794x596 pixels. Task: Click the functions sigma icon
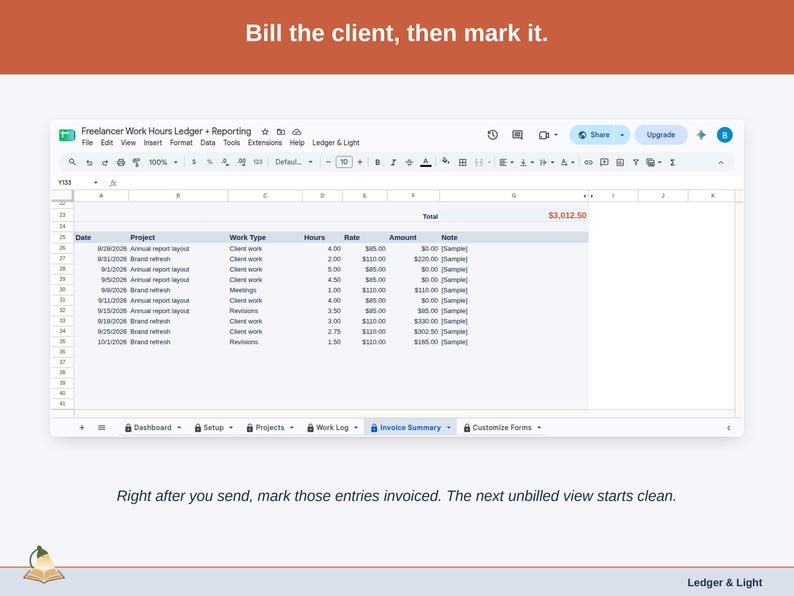point(672,163)
